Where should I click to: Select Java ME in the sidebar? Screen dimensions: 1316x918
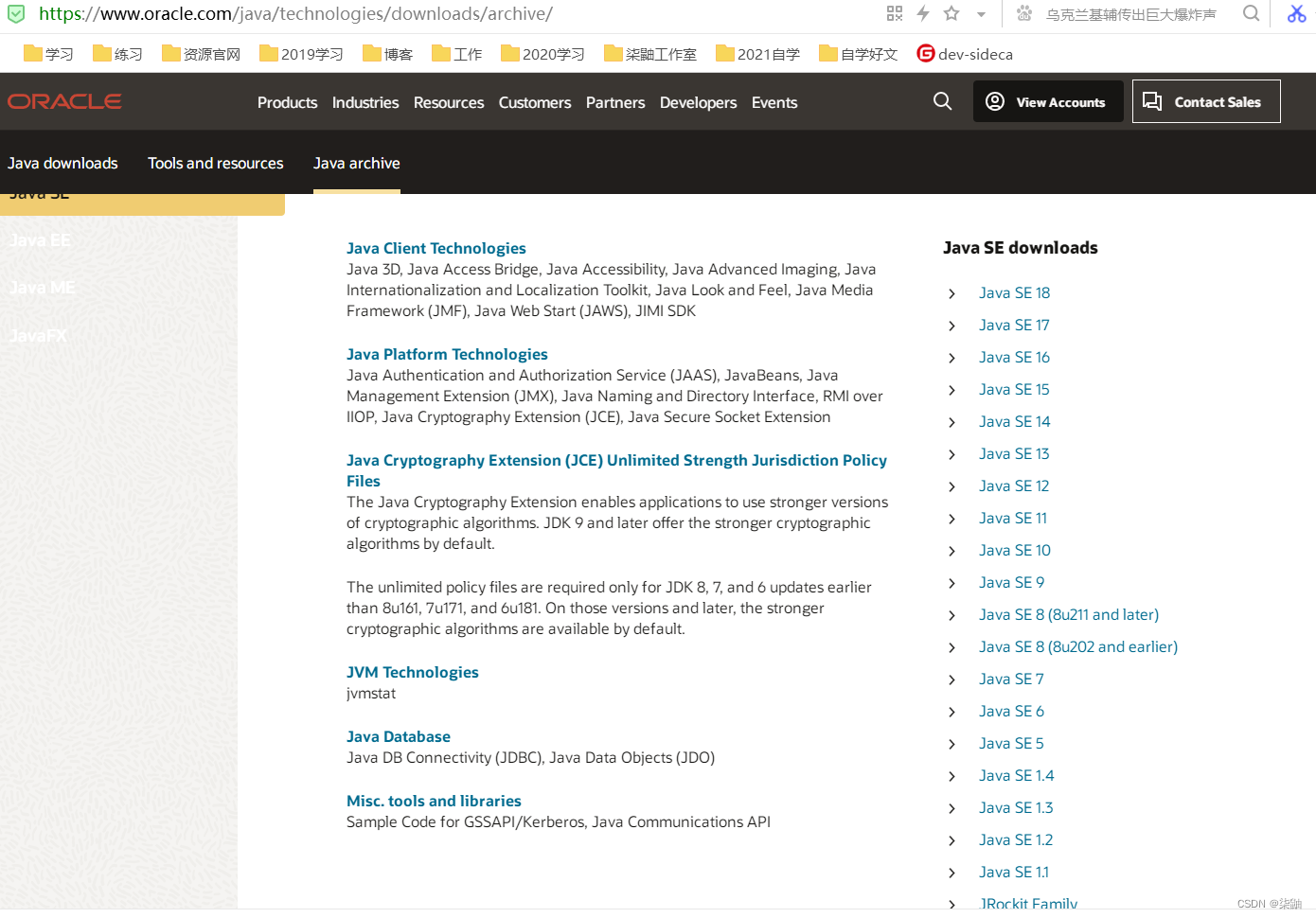(x=42, y=288)
